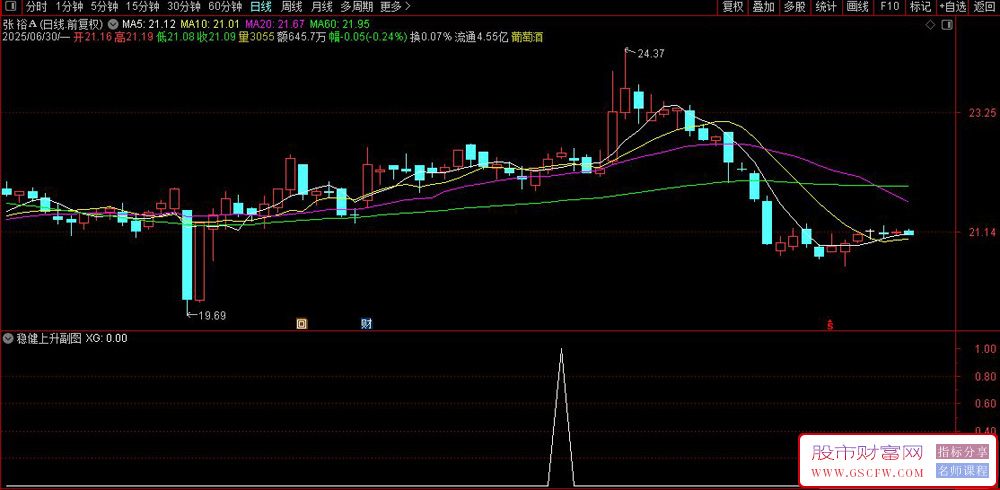Click the 返回 back button
Image resolution: width=1000 pixels, height=490 pixels.
click(x=984, y=8)
